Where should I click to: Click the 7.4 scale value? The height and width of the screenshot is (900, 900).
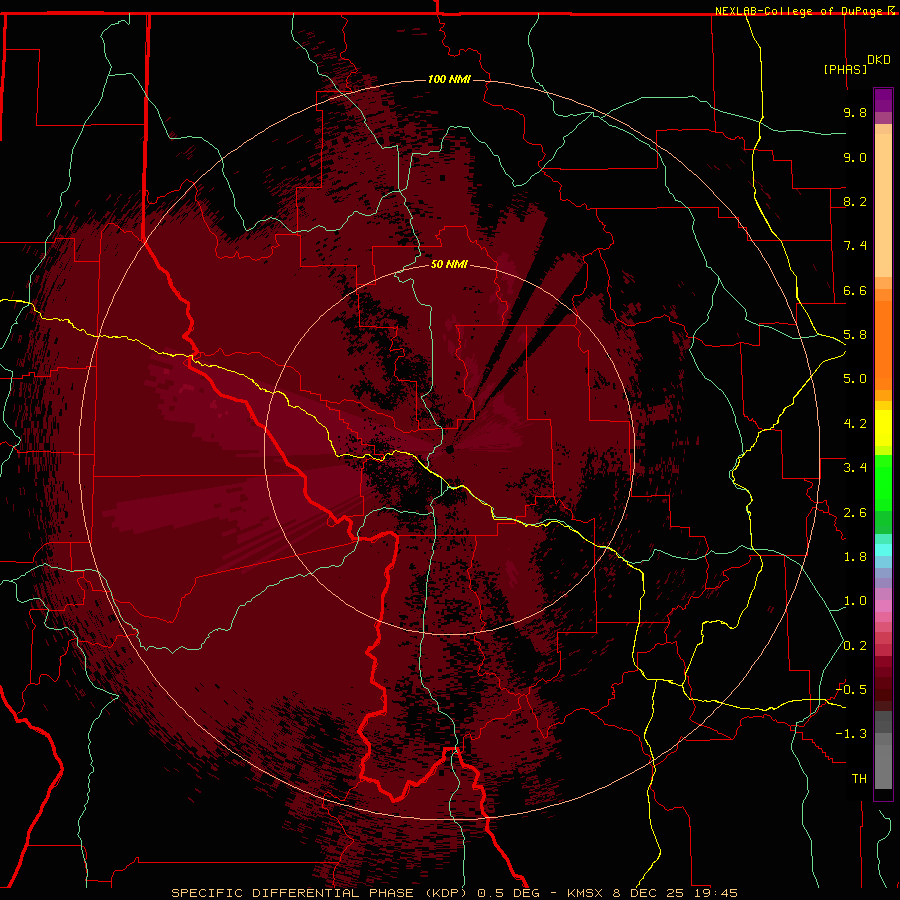point(855,246)
